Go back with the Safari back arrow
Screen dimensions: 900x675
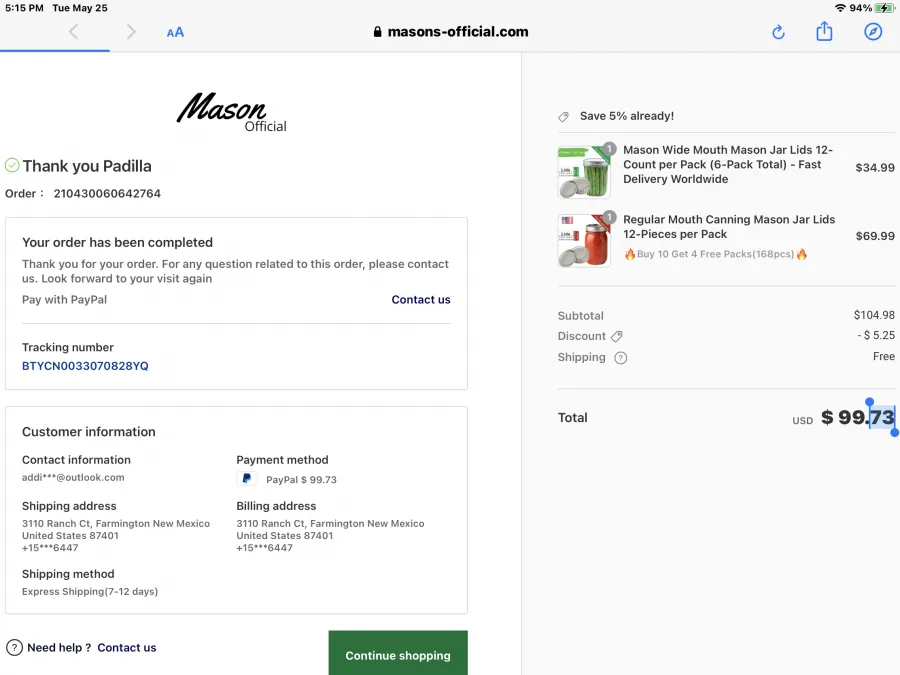[73, 32]
